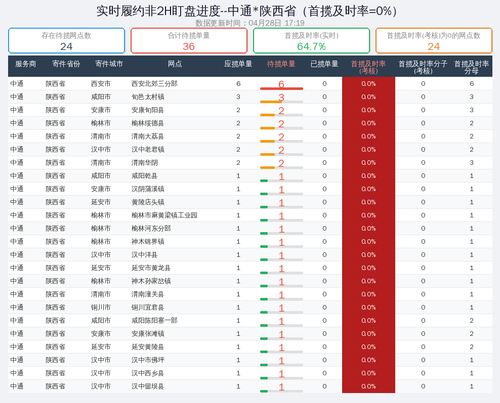Click the 寄件省份 column header

pyautogui.click(x=66, y=64)
